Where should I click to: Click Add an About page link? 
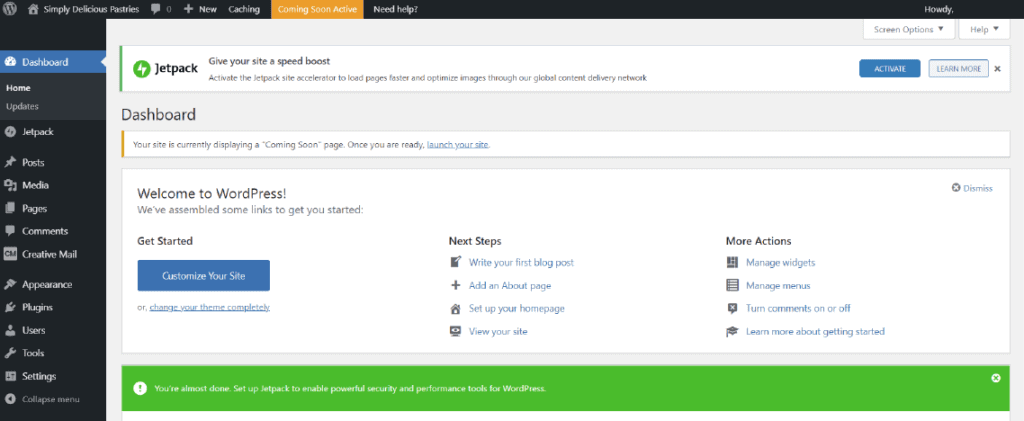510,285
